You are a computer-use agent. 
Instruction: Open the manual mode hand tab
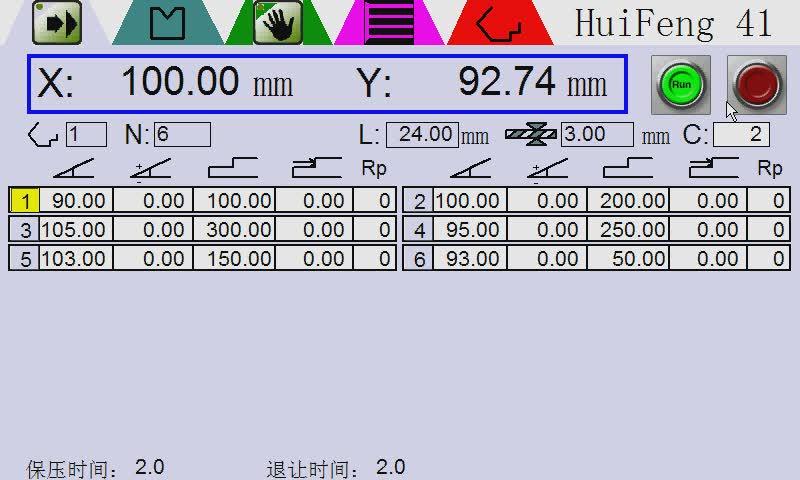278,23
